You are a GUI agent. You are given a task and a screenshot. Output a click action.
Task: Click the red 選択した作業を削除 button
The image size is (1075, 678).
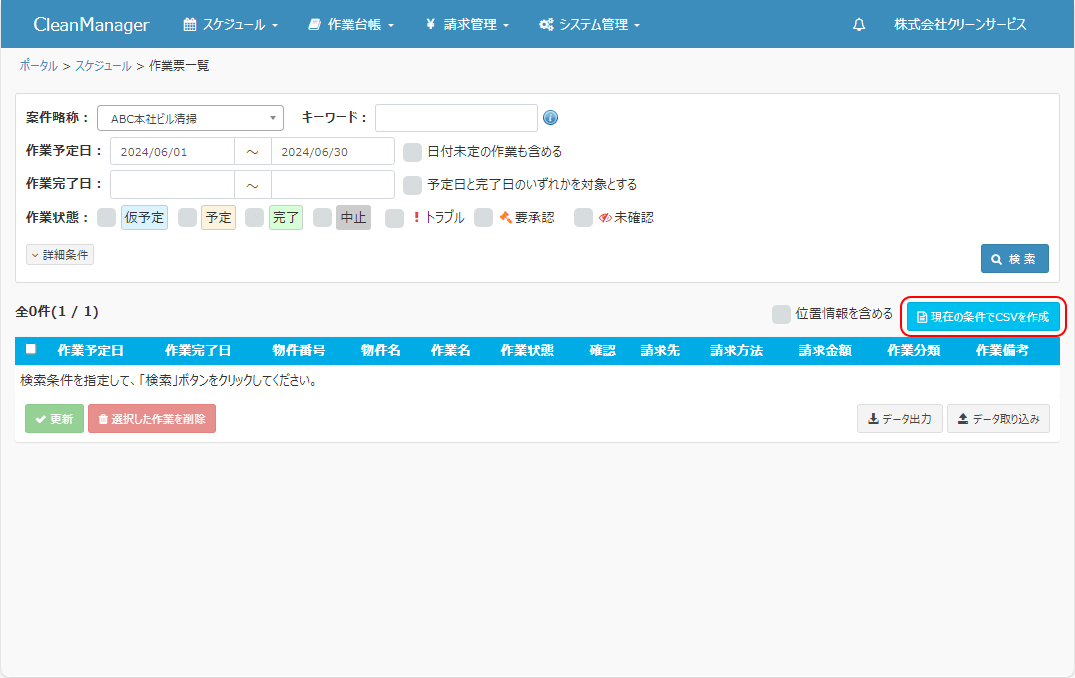click(x=152, y=419)
